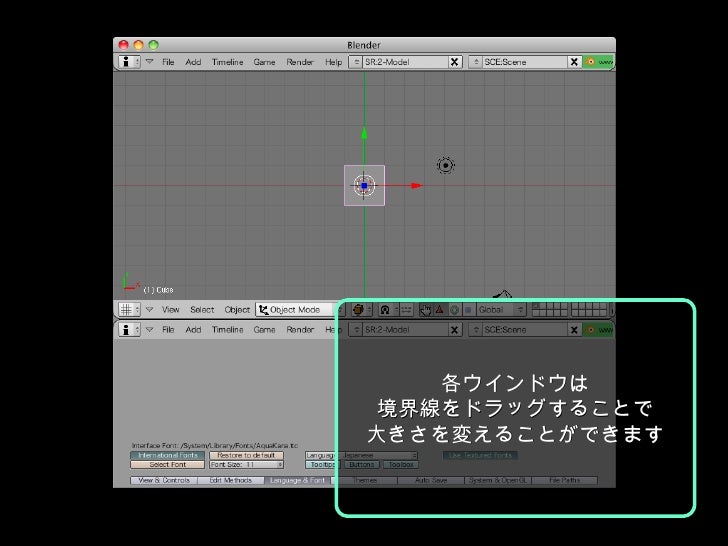This screenshot has width=728, height=546.
Task: Click Select Font button
Action: [x=168, y=464]
